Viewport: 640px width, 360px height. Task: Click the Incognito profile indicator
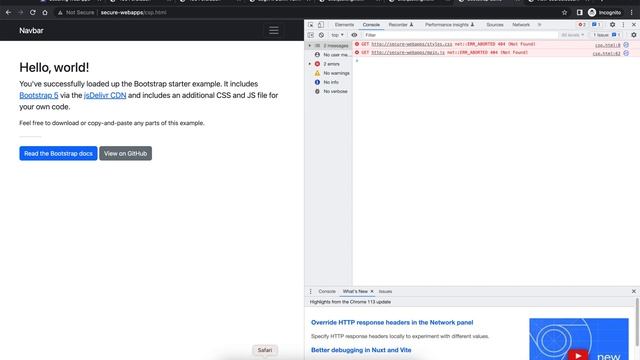pos(604,13)
